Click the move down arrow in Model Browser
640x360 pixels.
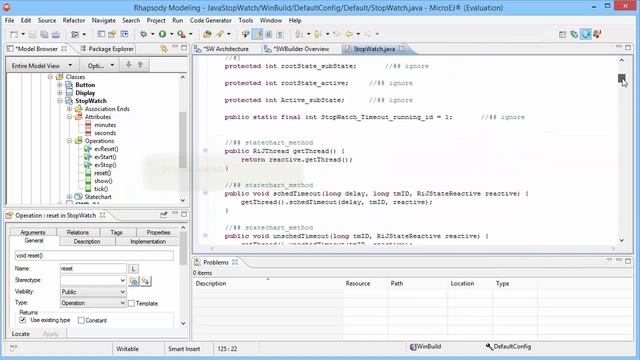(x=129, y=65)
